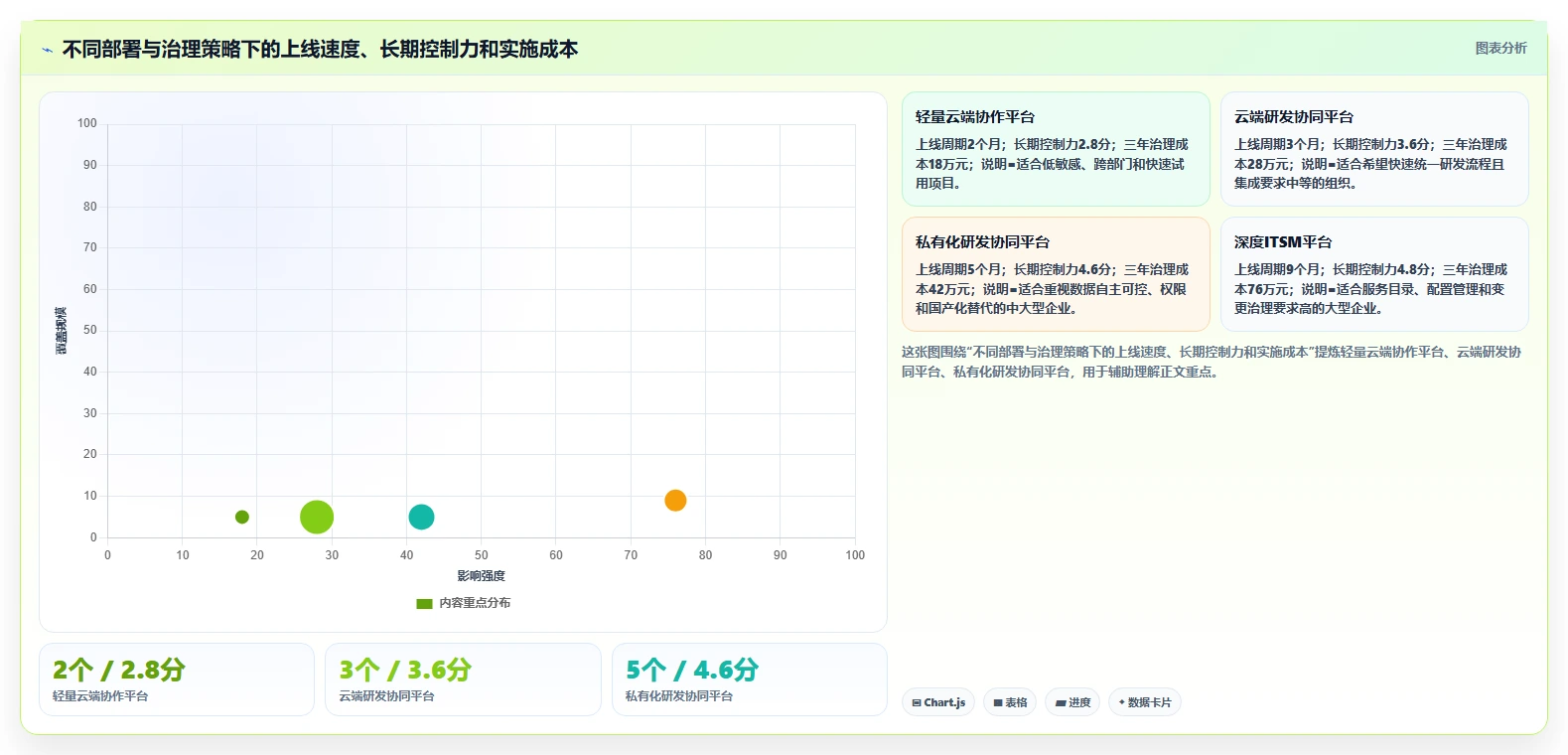Click the 5个 / 4.6分 stat value
The height and width of the screenshot is (755, 1568).
pos(692,670)
